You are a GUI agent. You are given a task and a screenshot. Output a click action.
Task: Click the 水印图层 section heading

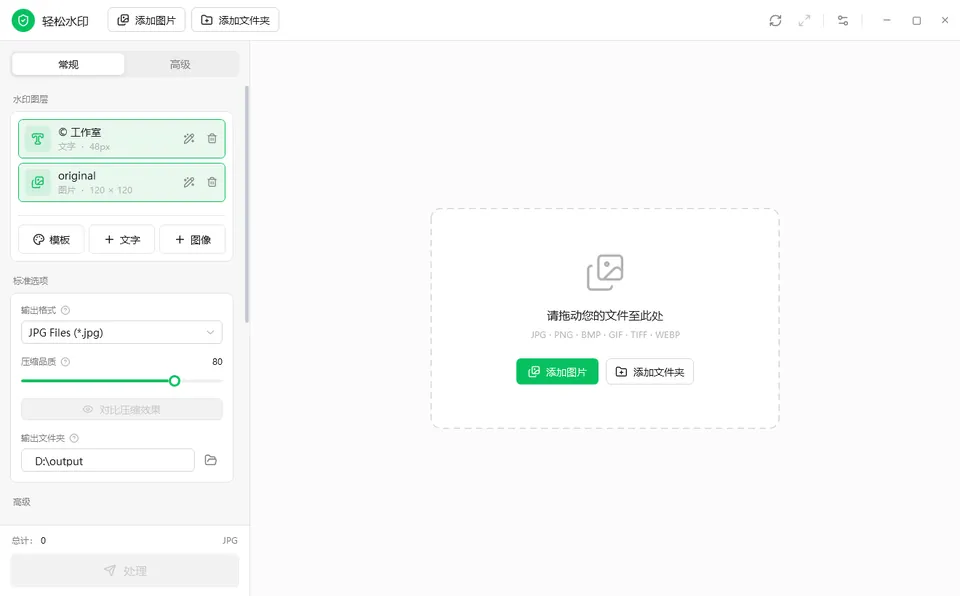[x=31, y=99]
